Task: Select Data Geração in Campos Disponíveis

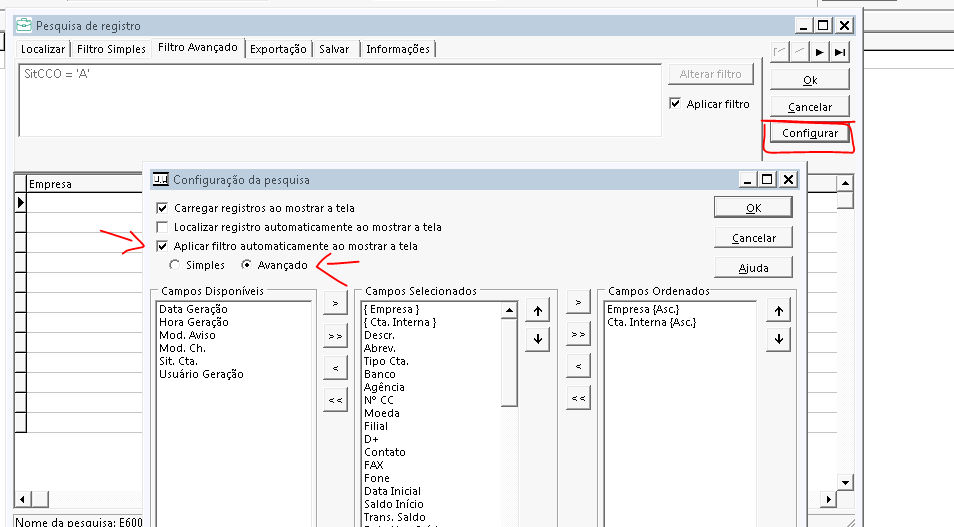Action: point(193,309)
